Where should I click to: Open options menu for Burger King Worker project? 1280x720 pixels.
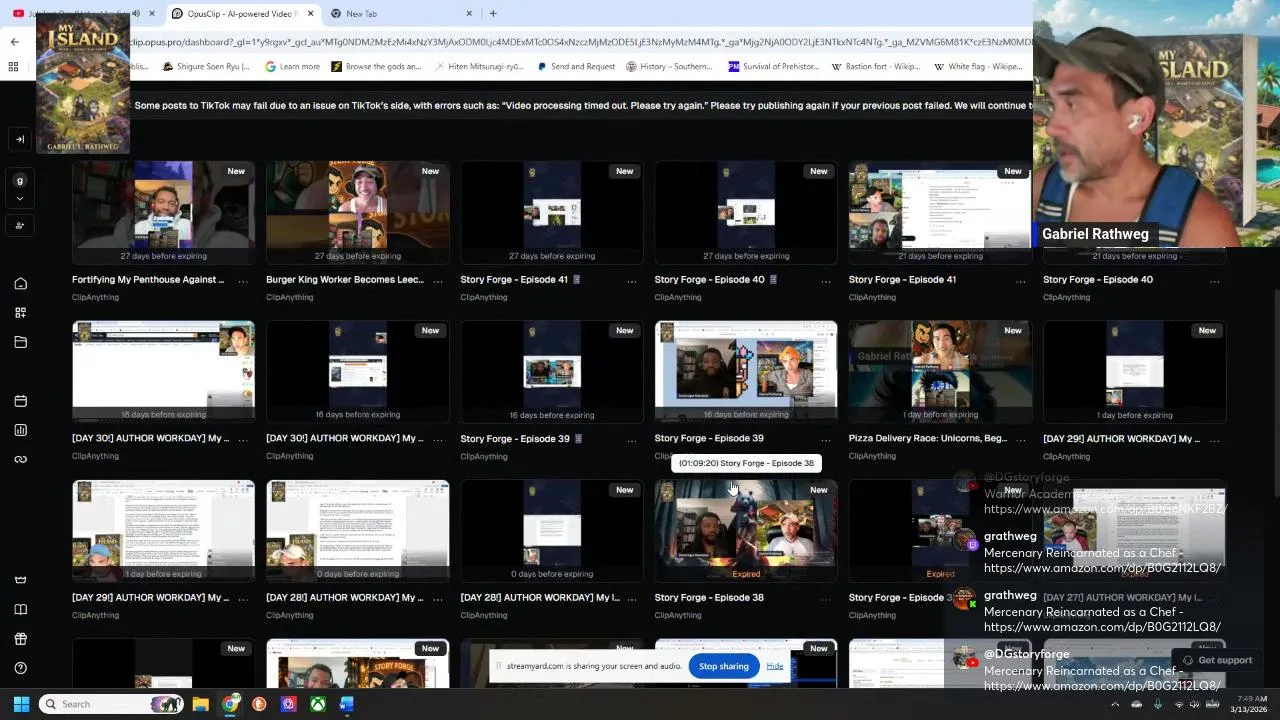437,281
